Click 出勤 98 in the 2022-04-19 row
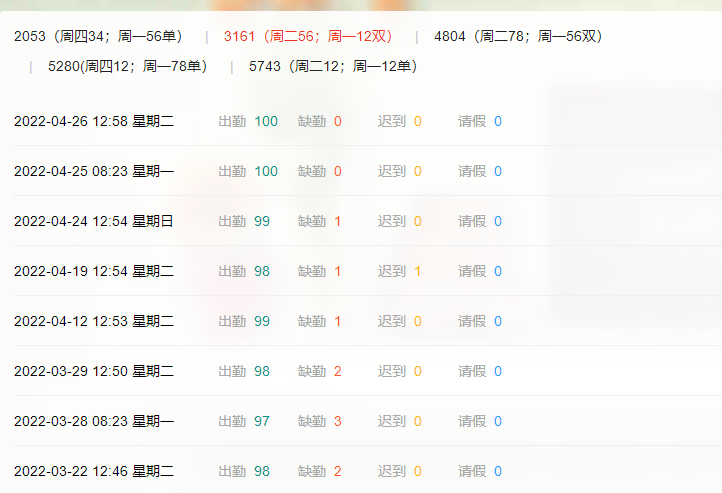722x493 pixels. (x=245, y=271)
